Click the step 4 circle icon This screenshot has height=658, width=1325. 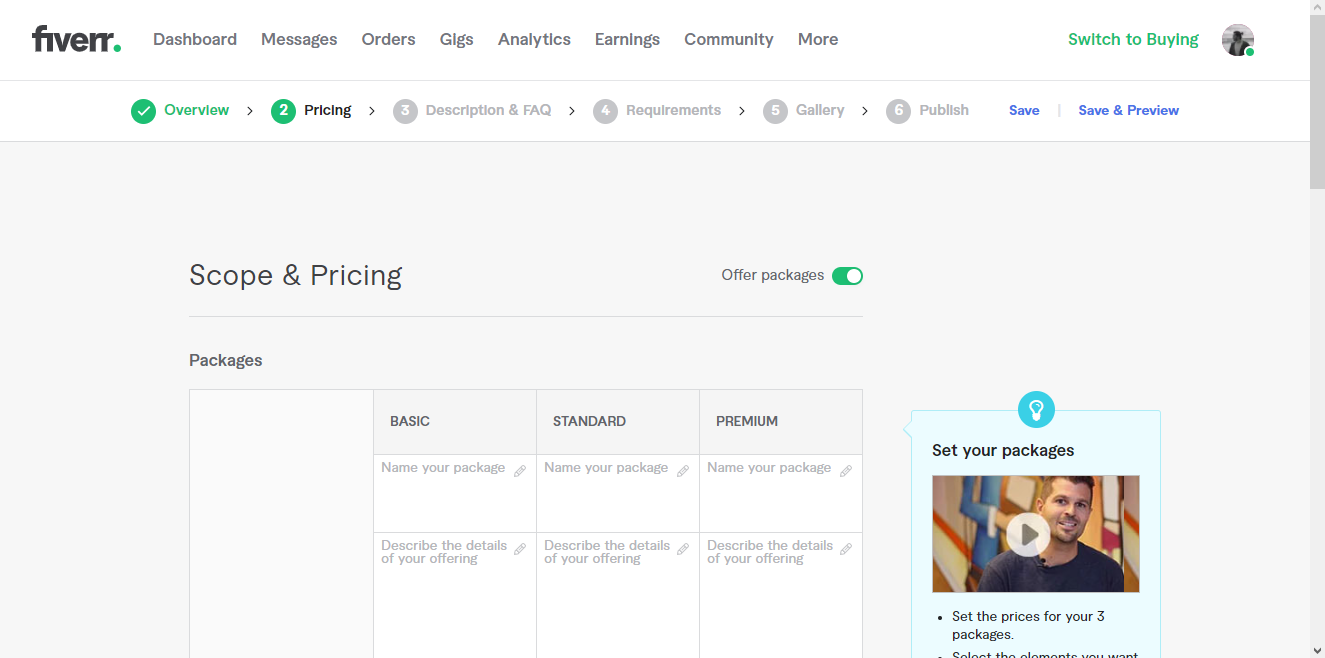pos(605,111)
